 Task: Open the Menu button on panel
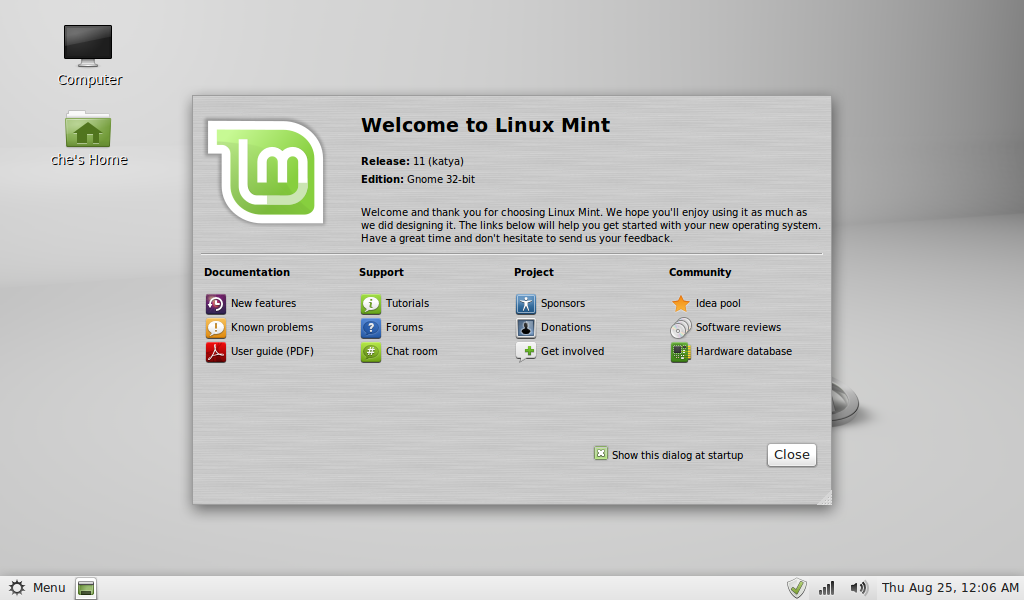(x=37, y=588)
